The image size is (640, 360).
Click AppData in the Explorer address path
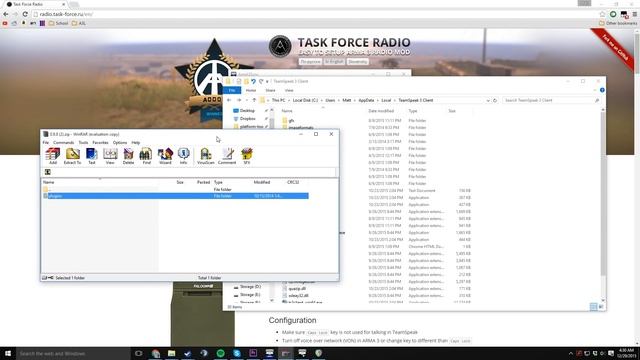click(x=366, y=100)
